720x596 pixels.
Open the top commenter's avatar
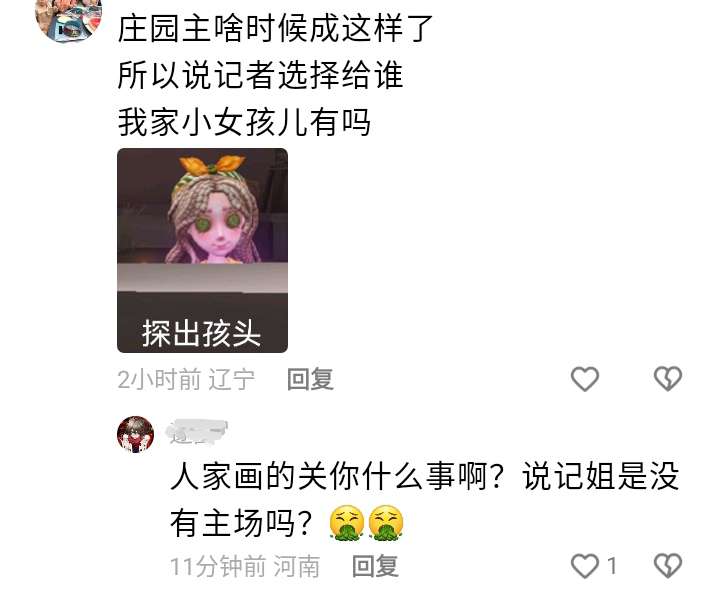click(68, 20)
